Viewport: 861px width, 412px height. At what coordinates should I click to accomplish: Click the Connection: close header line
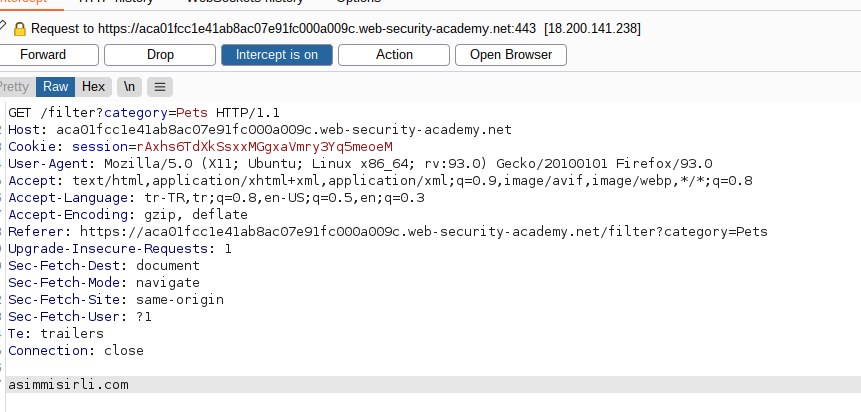pyautogui.click(x=76, y=350)
